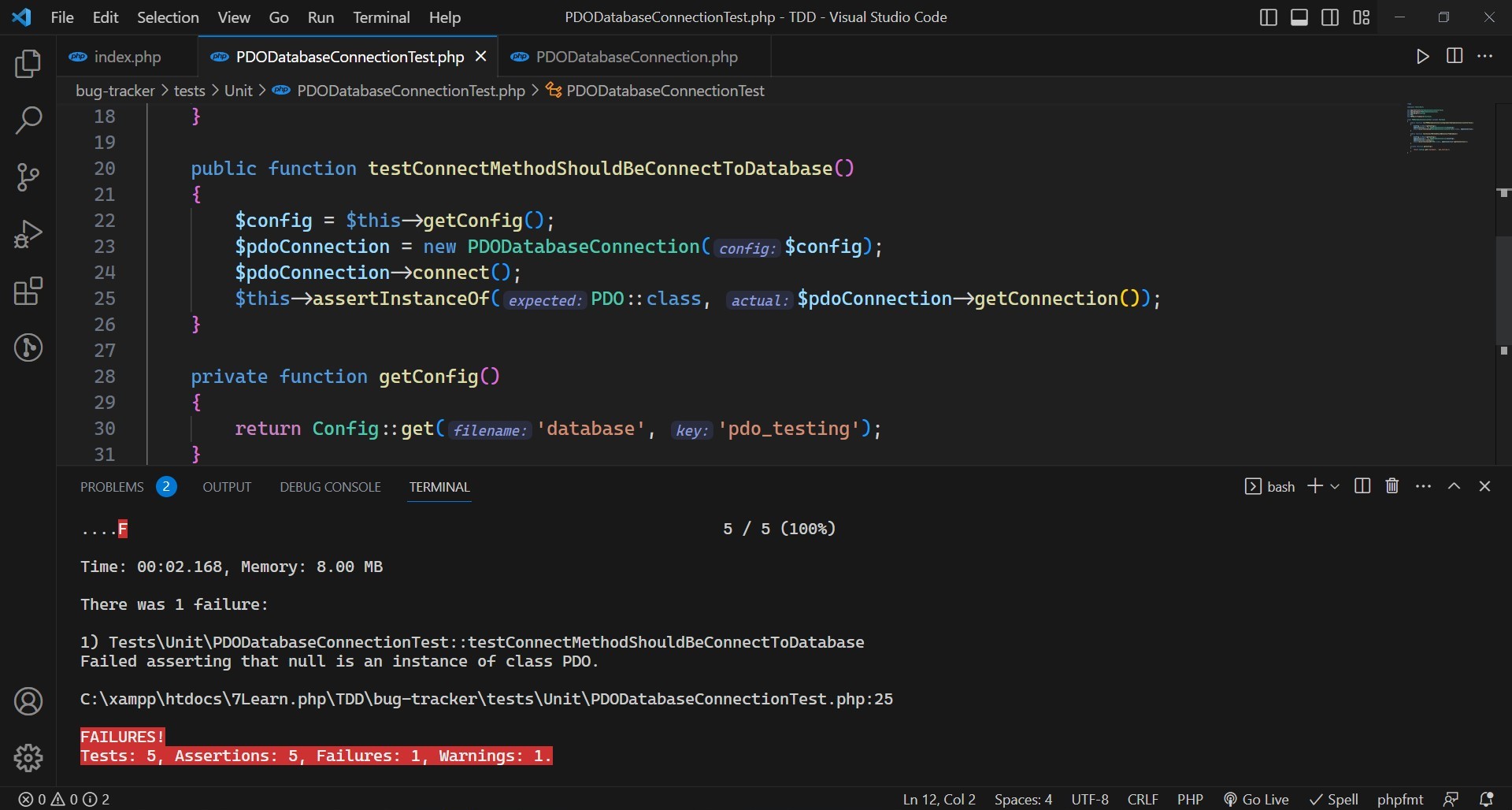1512x810 pixels.
Task: Add a new terminal with plus icon
Action: (x=1315, y=486)
